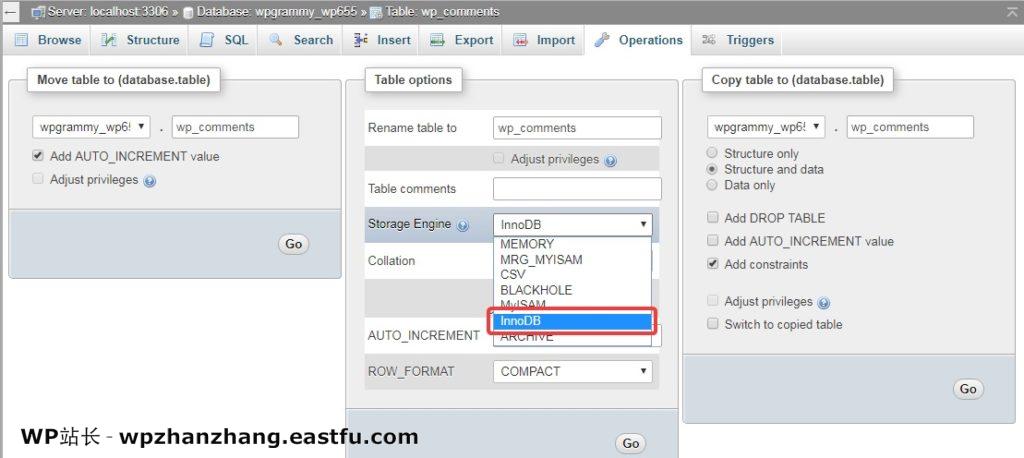This screenshot has width=1024, height=458.
Task: Click Go in Copy table section
Action: tap(968, 389)
